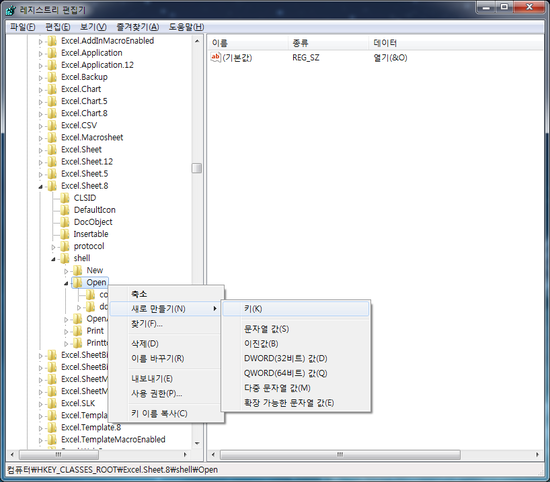Viewport: 550px width, 482px height.
Task: Expand the protocol key node
Action: coord(53,247)
